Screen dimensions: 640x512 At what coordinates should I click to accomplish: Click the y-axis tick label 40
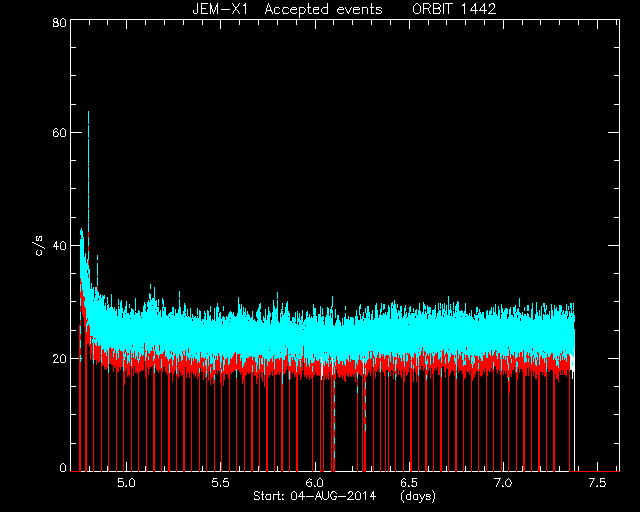point(60,245)
